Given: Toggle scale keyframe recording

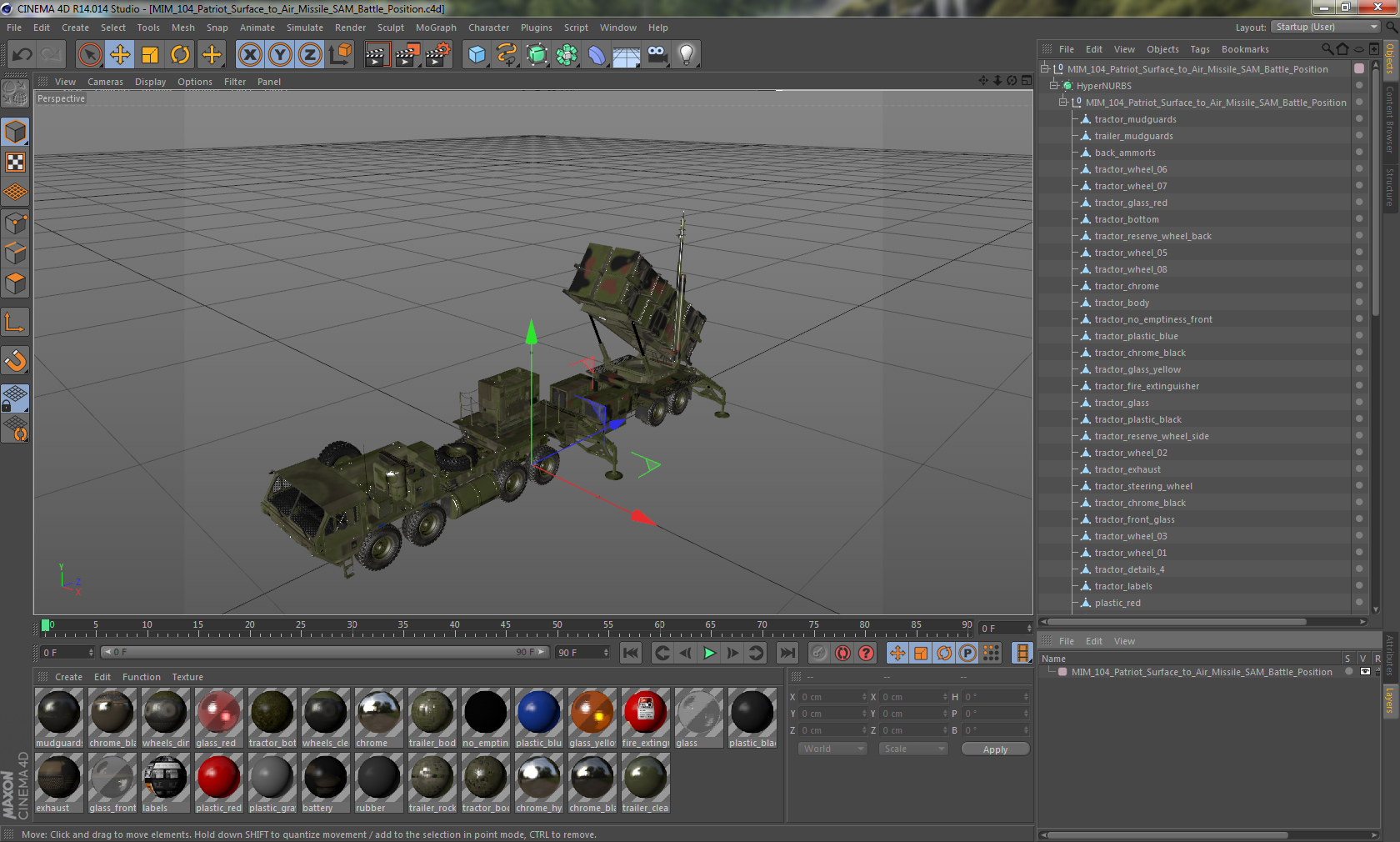Looking at the screenshot, I should [x=921, y=653].
